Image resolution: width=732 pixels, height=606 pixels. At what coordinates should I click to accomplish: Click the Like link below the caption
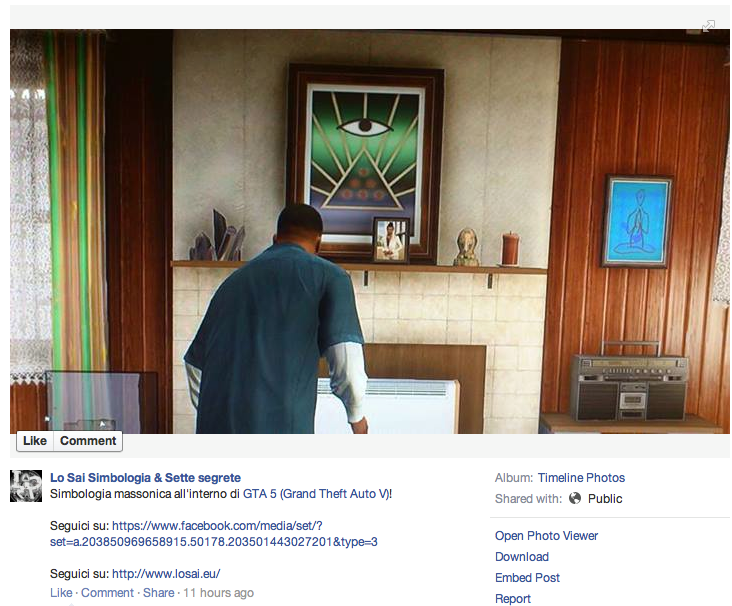click(x=61, y=592)
